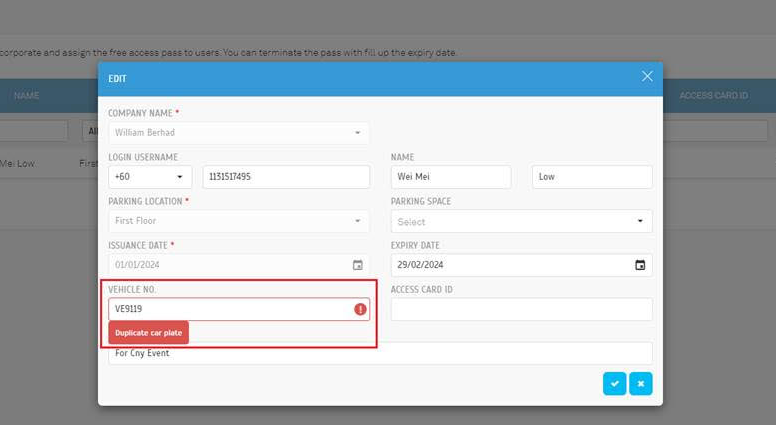Click the NAME column header in background table
Viewport: 776px width, 425px height.
coord(27,96)
